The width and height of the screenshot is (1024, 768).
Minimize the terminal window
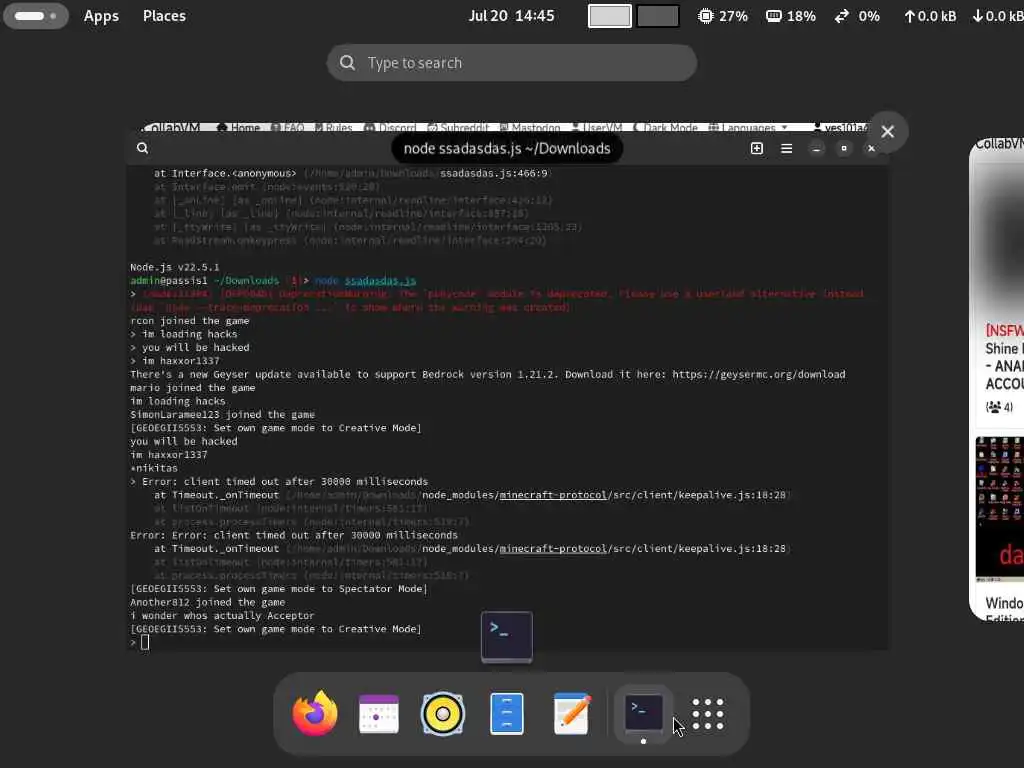tap(816, 148)
